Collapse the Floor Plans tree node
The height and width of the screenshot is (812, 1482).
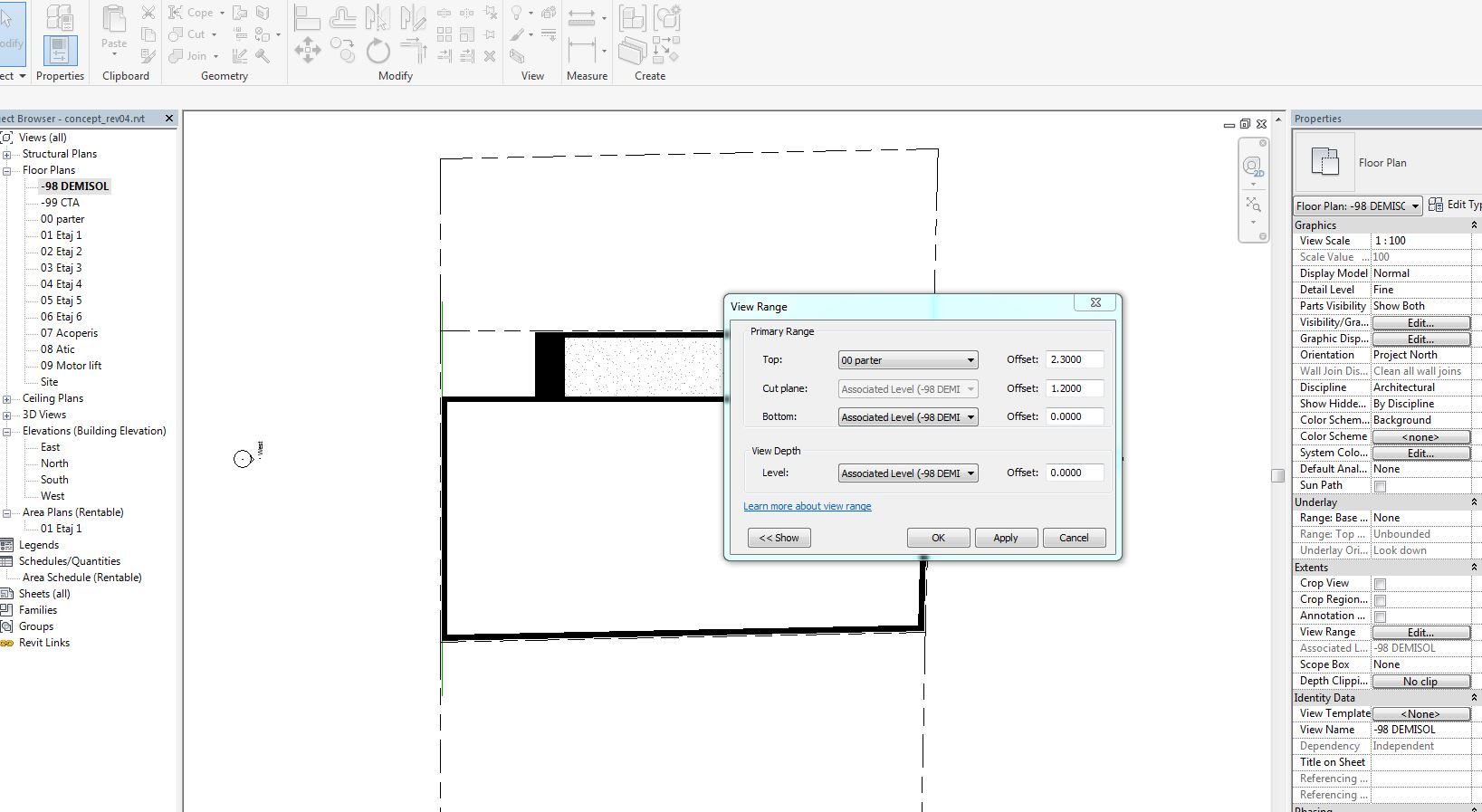(6, 170)
